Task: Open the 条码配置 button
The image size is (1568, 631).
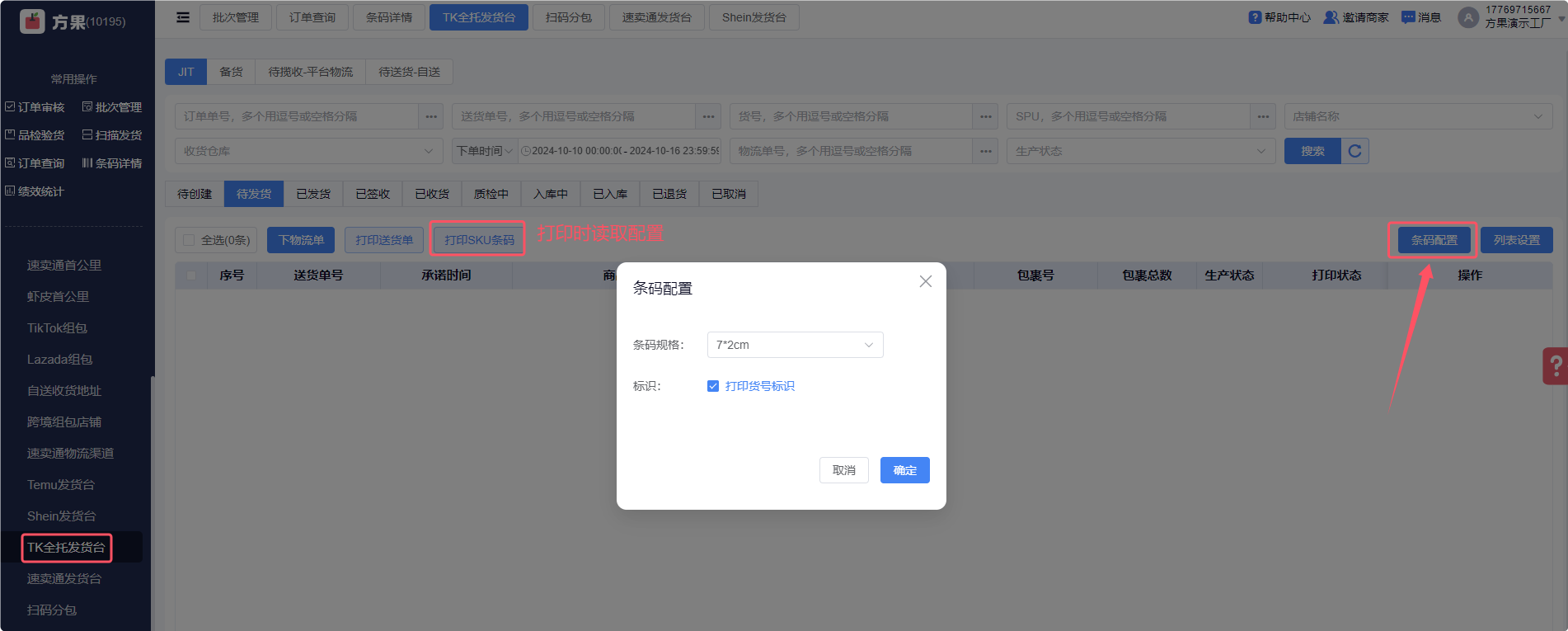Action: pyautogui.click(x=1434, y=240)
